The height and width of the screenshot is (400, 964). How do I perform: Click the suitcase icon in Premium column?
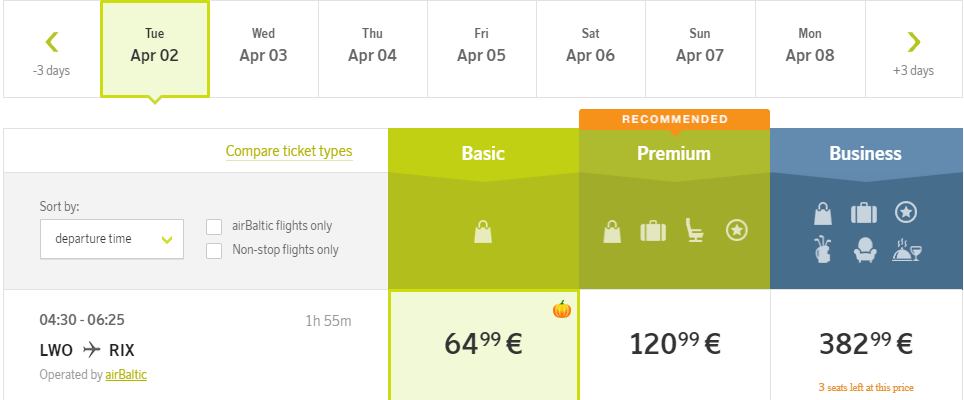[653, 232]
